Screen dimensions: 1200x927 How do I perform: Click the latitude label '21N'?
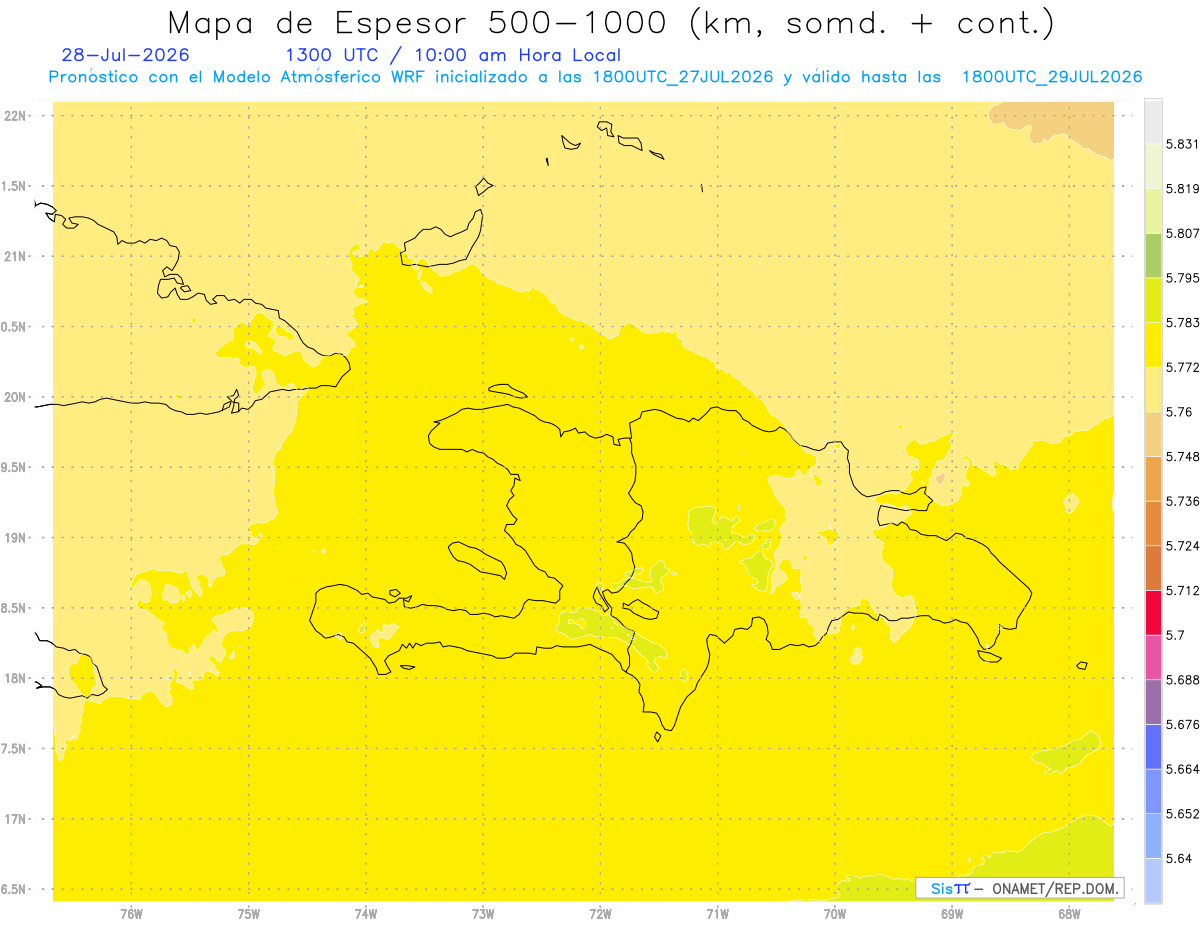(x=16, y=256)
